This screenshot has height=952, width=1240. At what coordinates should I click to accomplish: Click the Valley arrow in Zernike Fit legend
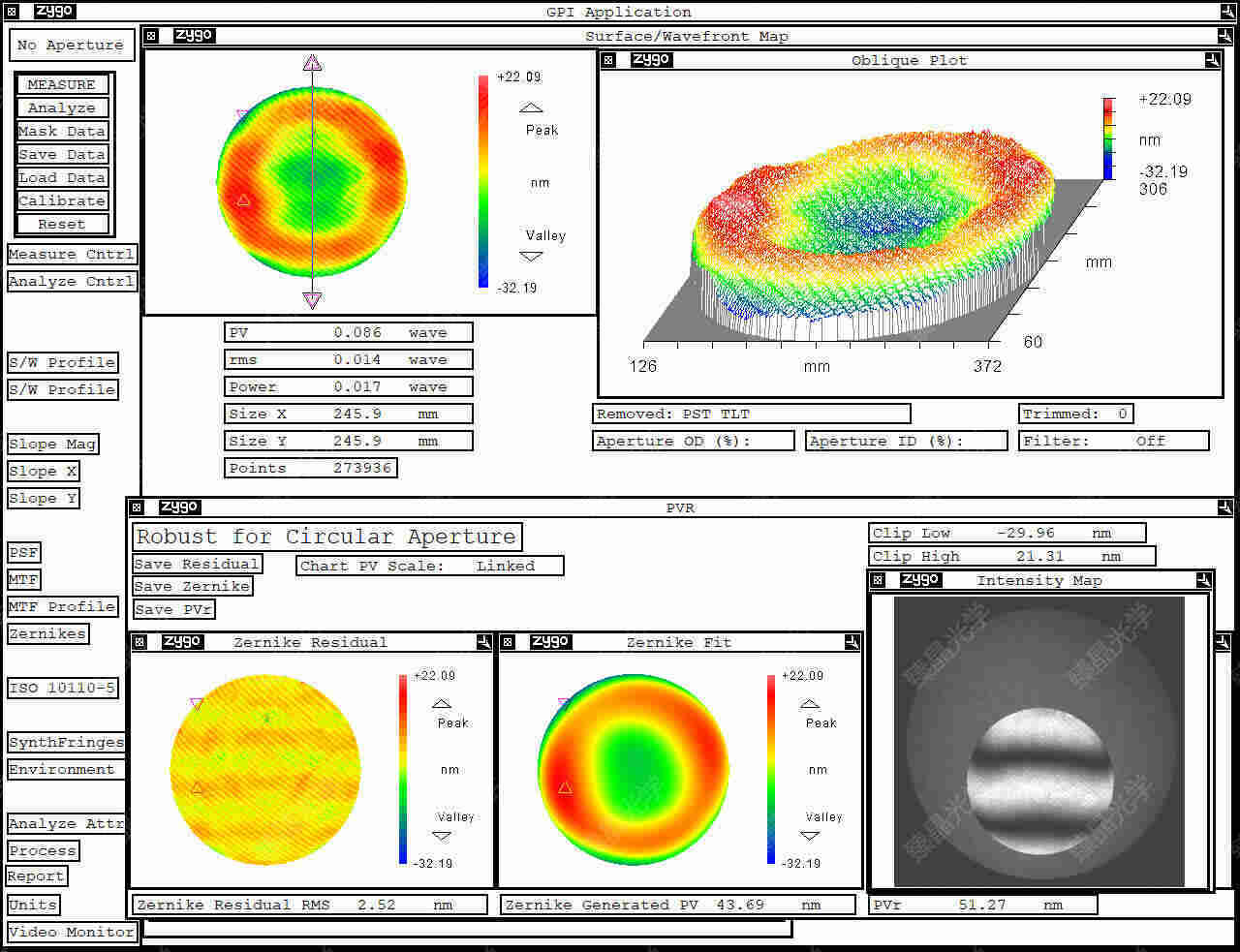click(810, 835)
